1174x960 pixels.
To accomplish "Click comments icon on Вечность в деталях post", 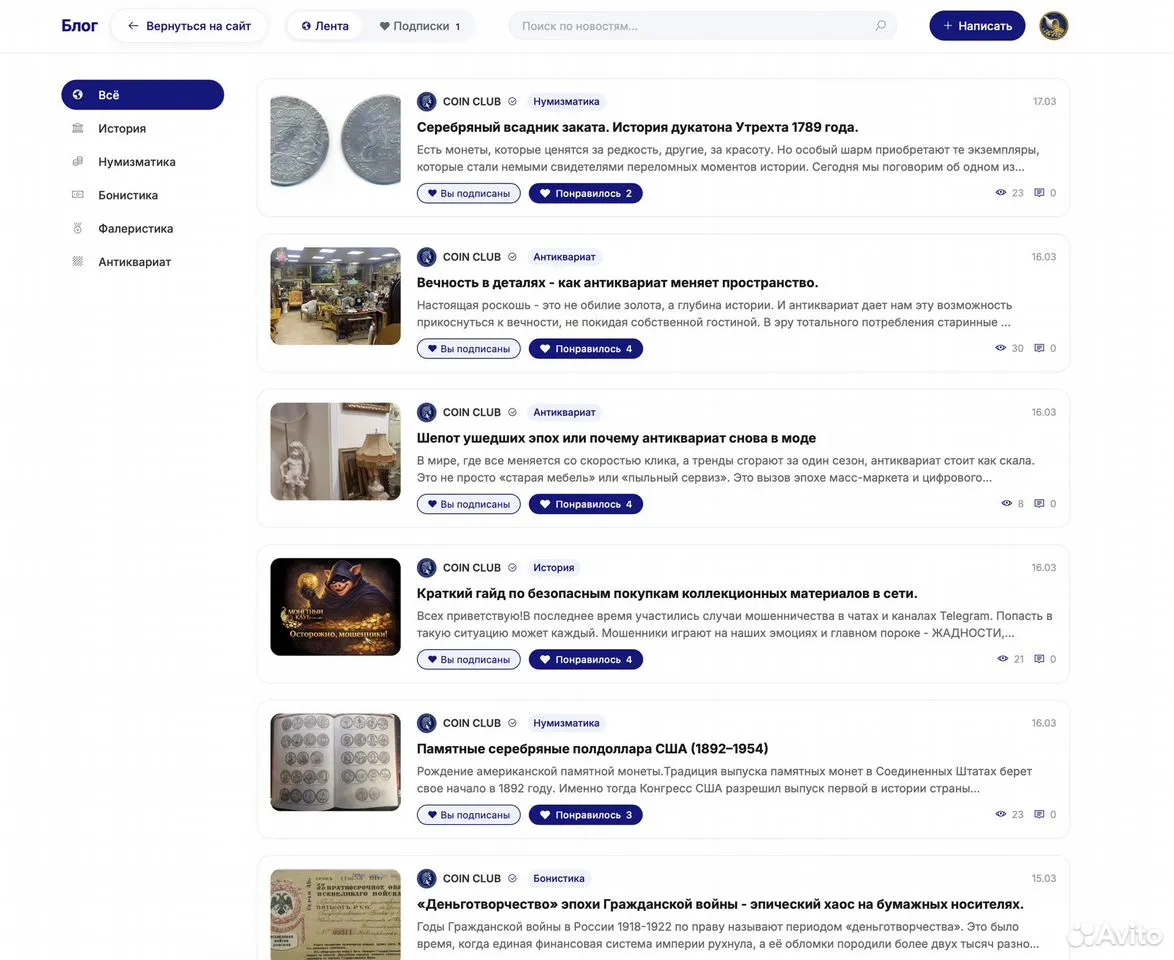I will coord(1039,347).
